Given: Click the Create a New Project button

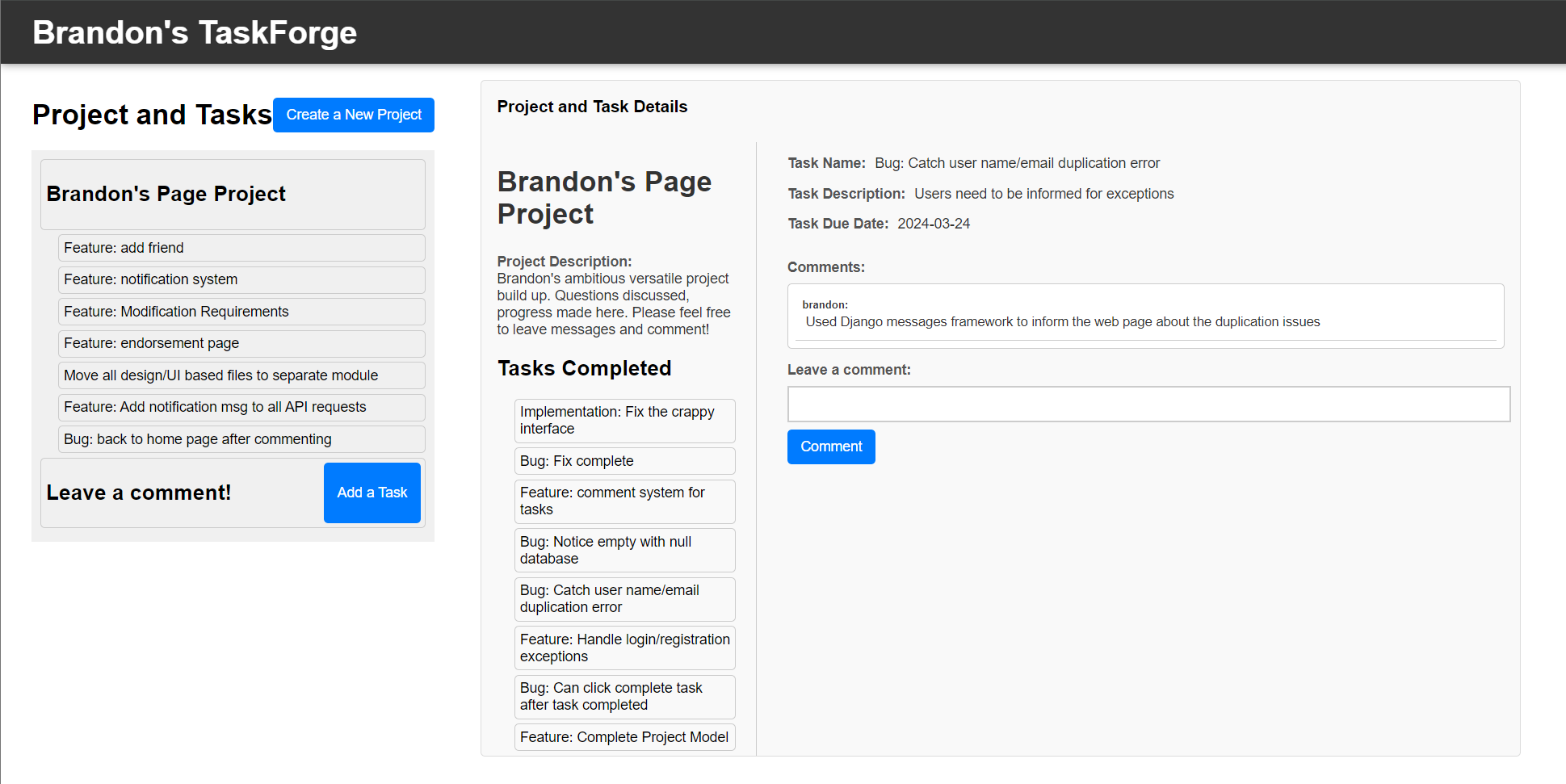Looking at the screenshot, I should click(354, 115).
